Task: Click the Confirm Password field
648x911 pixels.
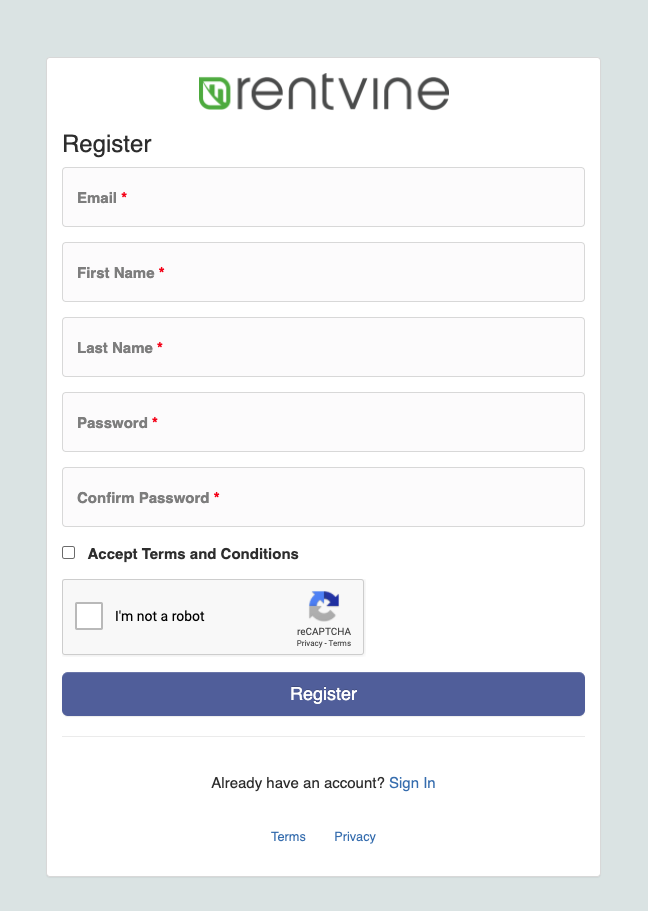Action: click(323, 497)
